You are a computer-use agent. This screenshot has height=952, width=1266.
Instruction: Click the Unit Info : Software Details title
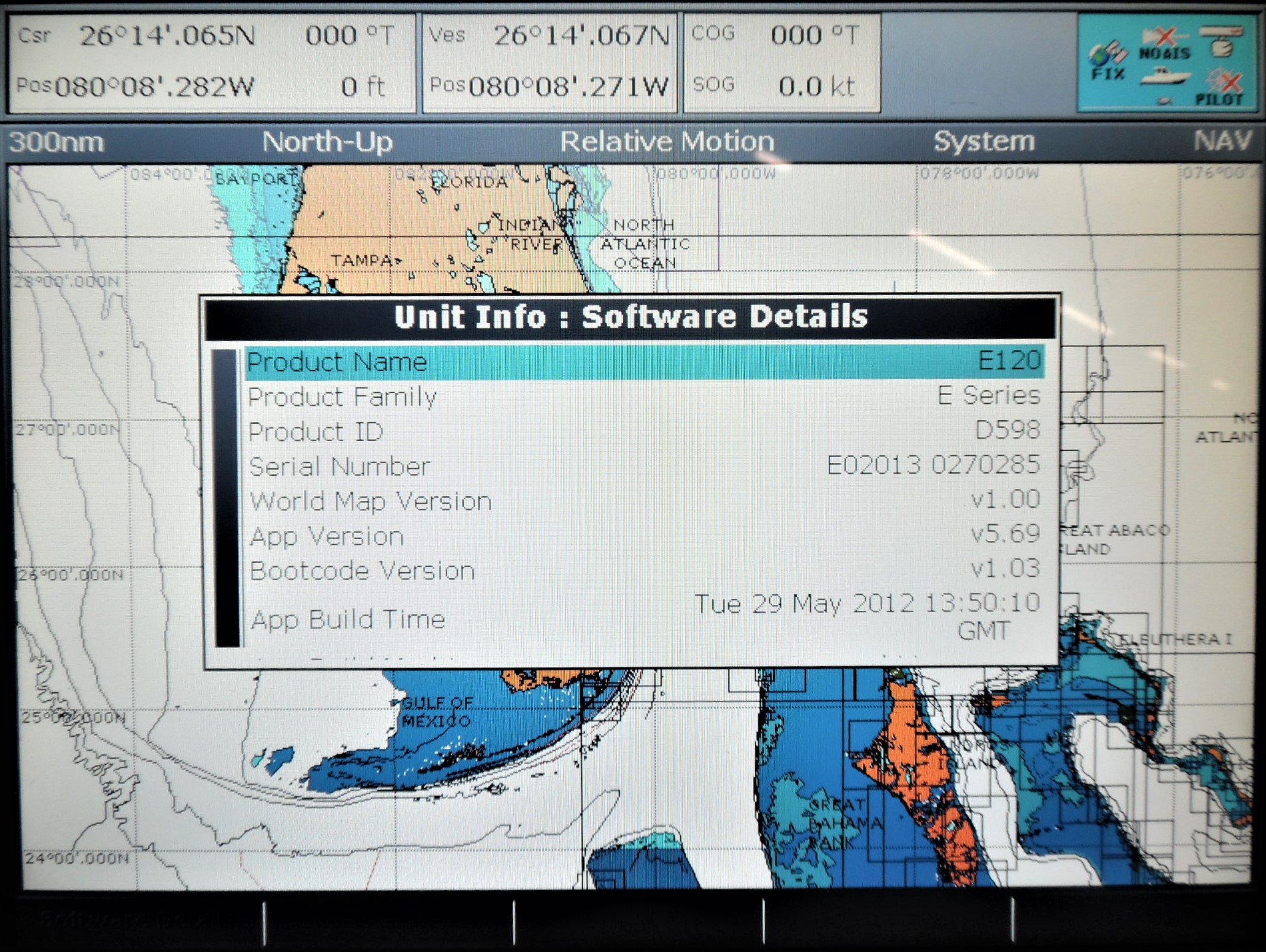tap(630, 317)
